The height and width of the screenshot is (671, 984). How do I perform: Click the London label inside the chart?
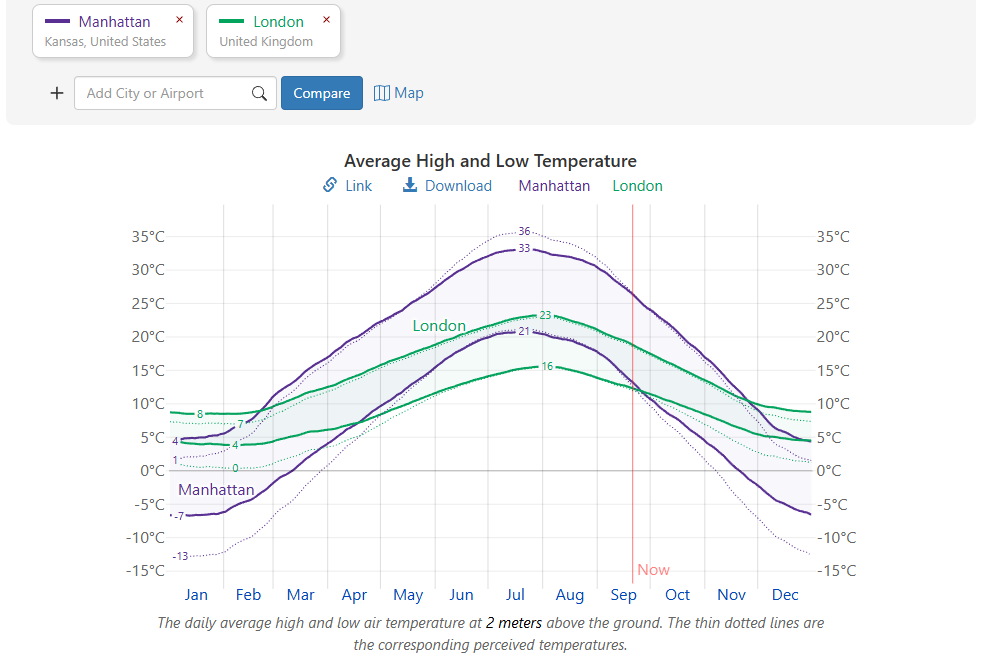click(439, 326)
